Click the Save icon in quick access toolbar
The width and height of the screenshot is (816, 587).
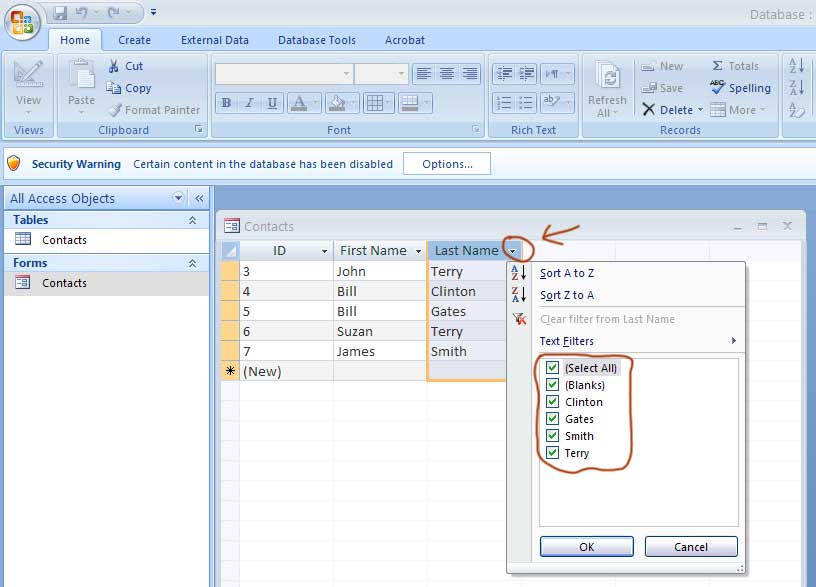(x=61, y=12)
